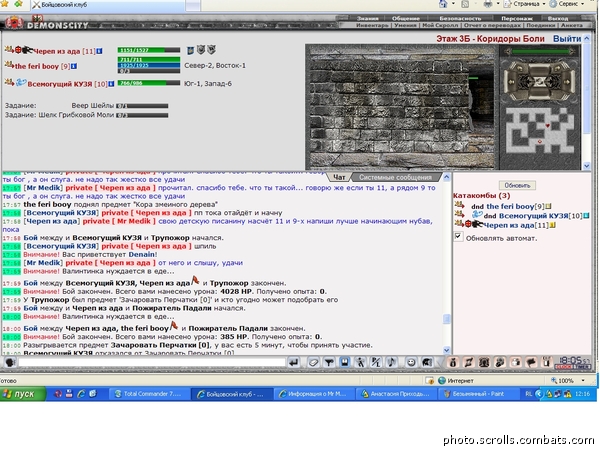Viewport: 600px width, 450px height.
Task: Click the dungeon minimap
Action: pyautogui.click(x=540, y=130)
